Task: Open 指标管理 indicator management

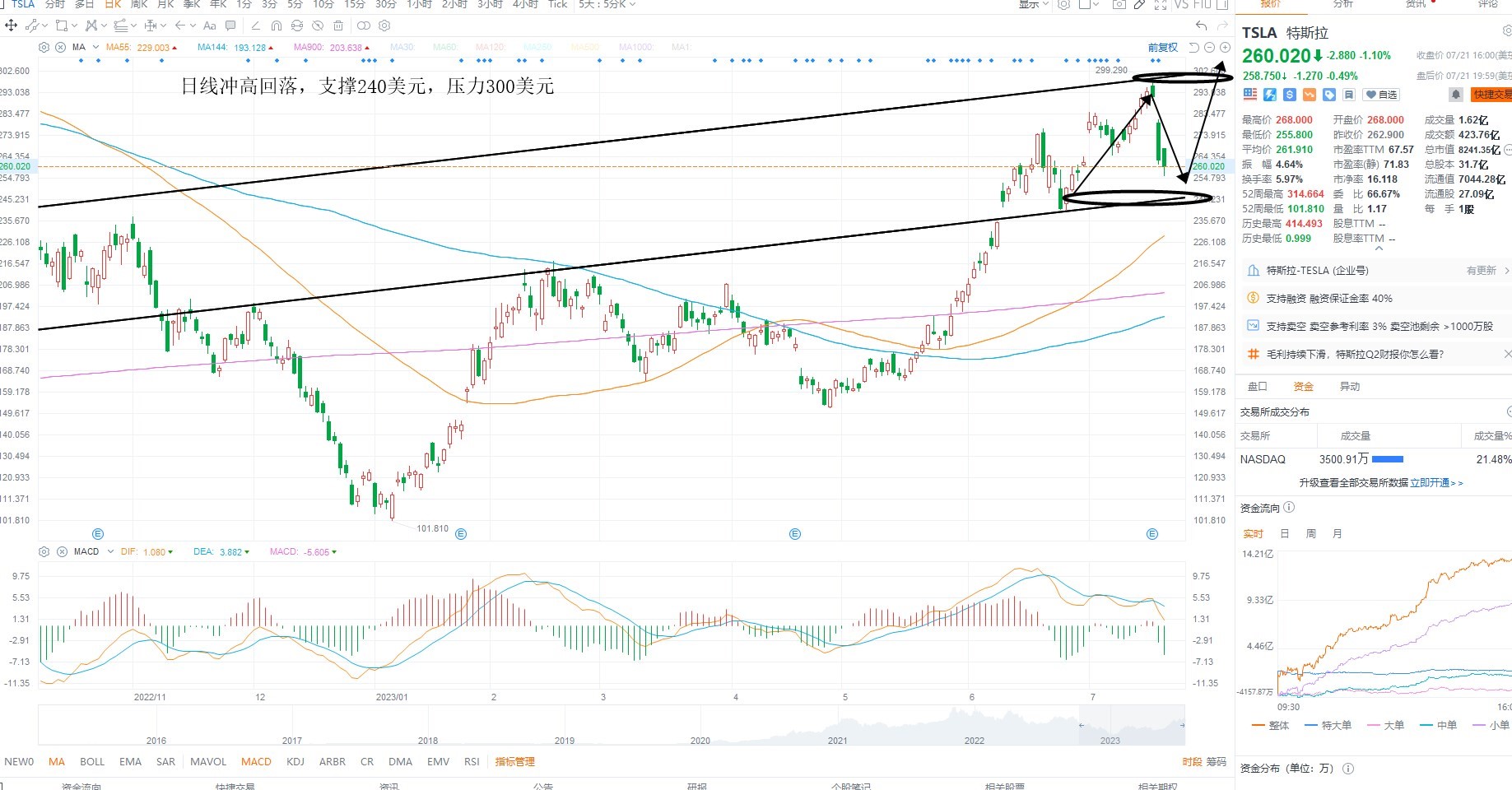Action: (x=515, y=762)
